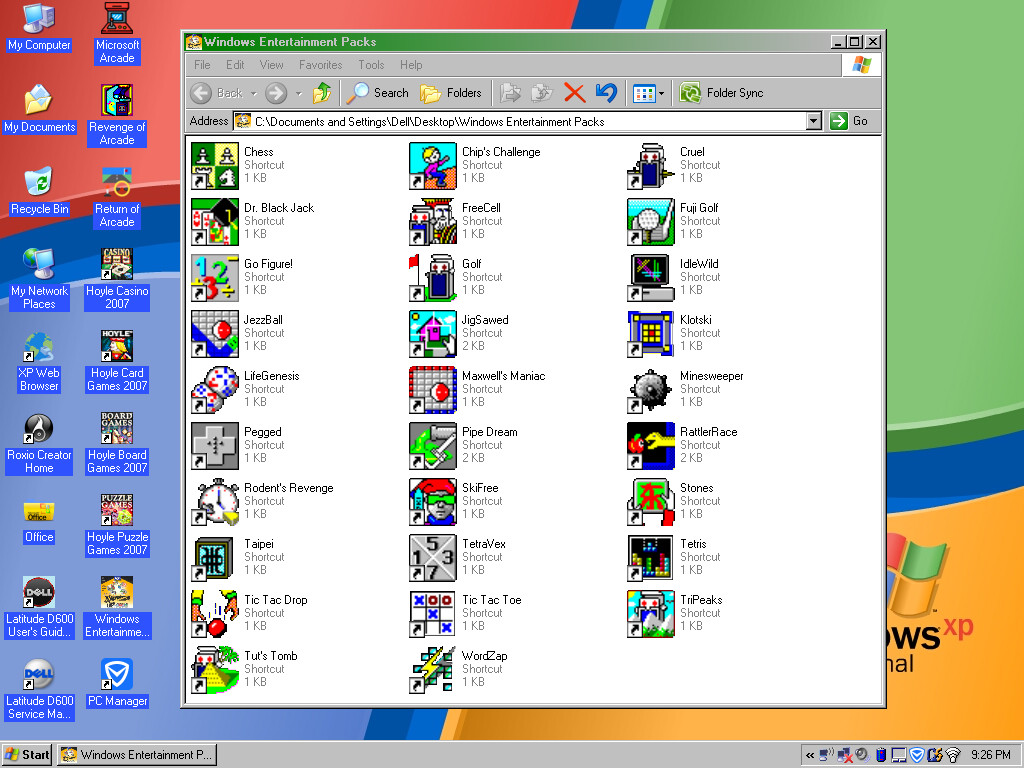Select the Minesweeper mine icon
The width and height of the screenshot is (1024, 768).
pos(651,390)
